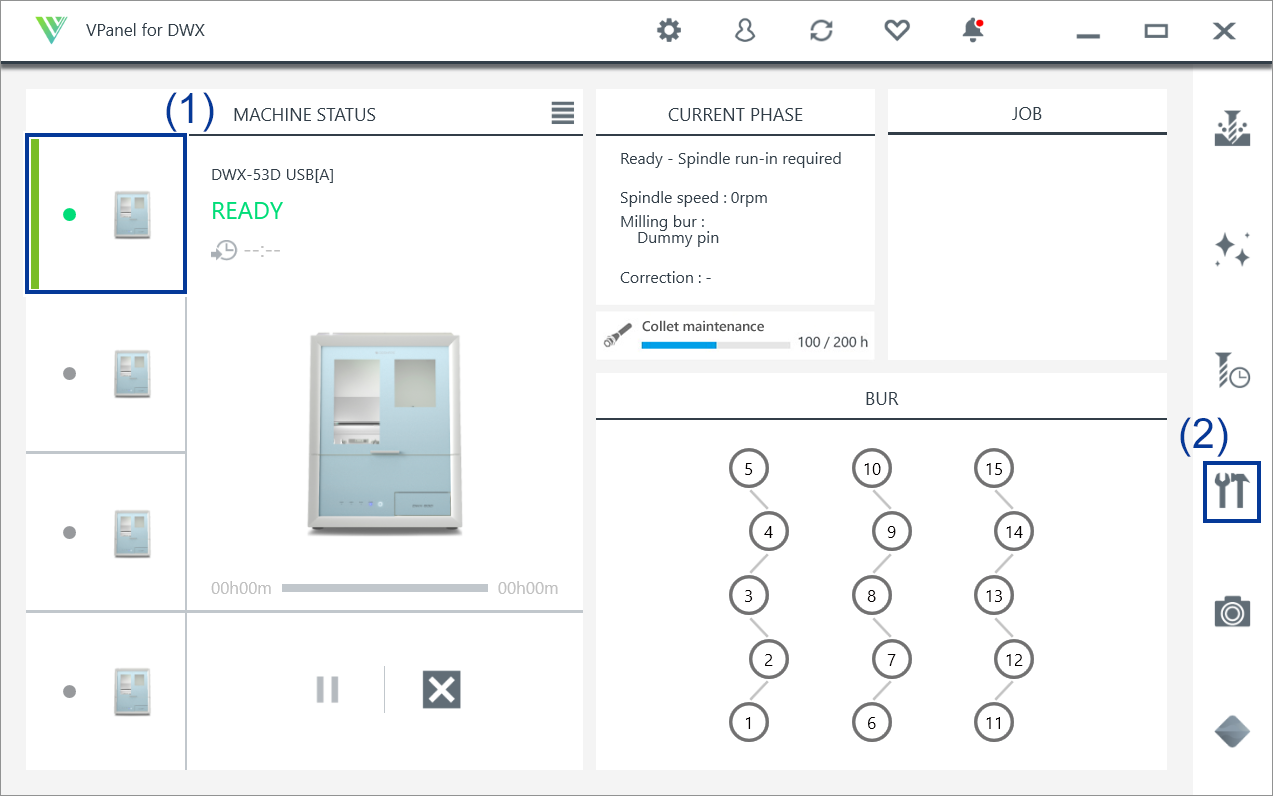Screen dimensions: 1273x796
Task: Click the BUR panel header
Action: (881, 398)
